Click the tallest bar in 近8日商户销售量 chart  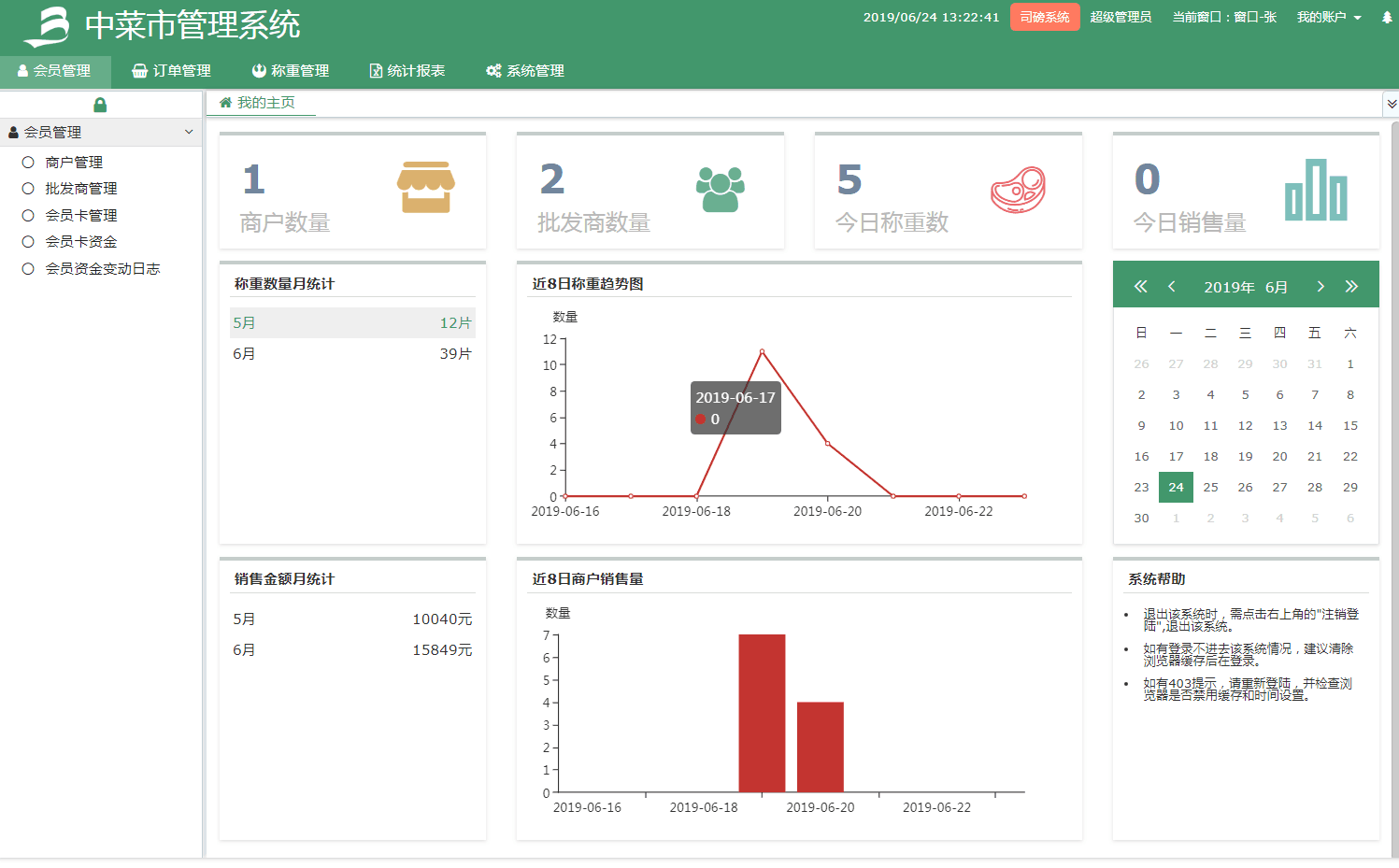tap(762, 713)
